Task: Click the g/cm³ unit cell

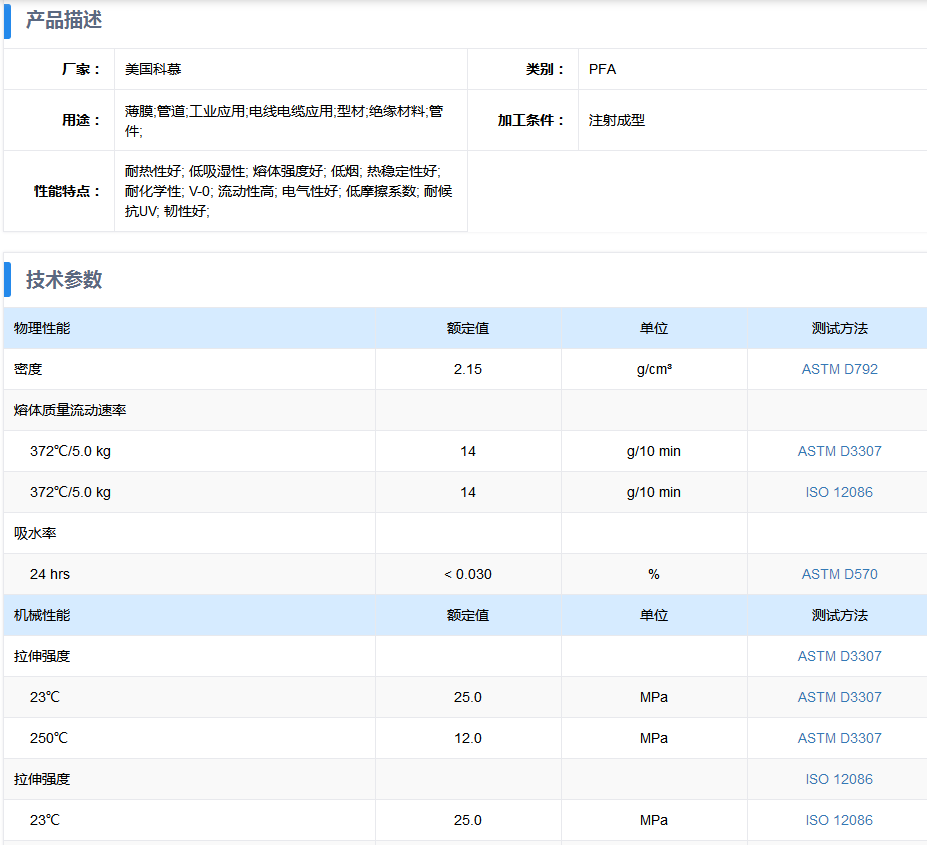Action: click(654, 369)
